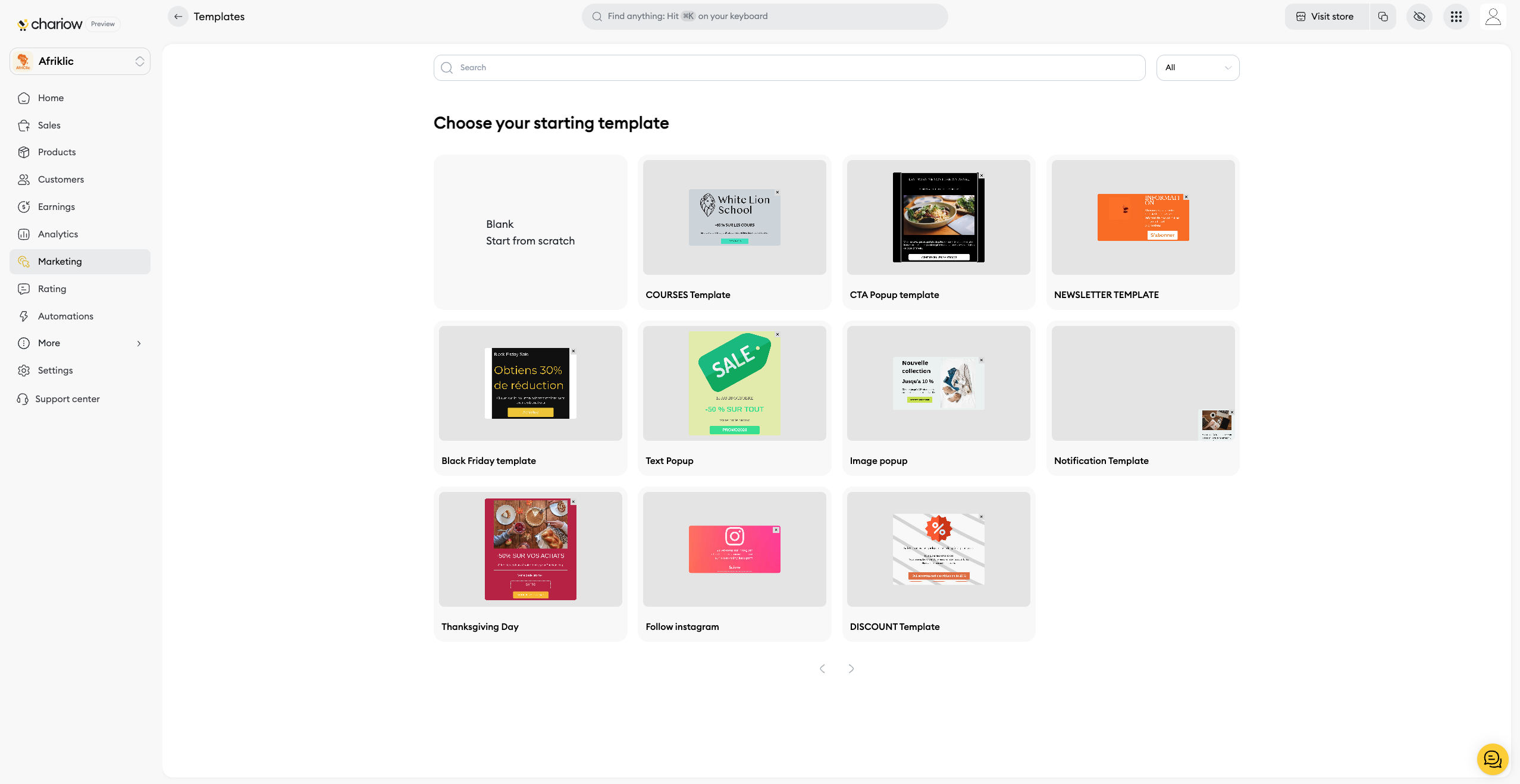The image size is (1520, 784).
Task: Expand the More sidebar submenu
Action: point(139,343)
